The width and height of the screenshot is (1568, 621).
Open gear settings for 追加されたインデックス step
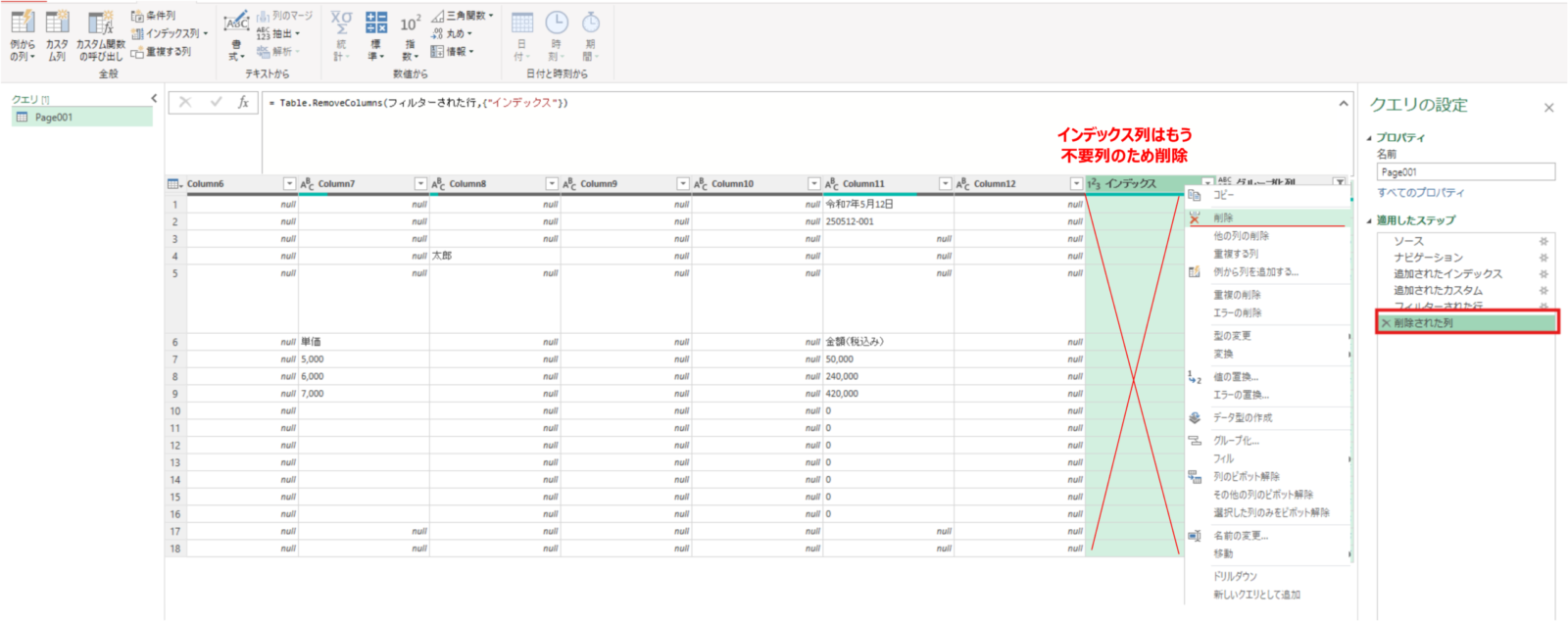tap(1543, 274)
